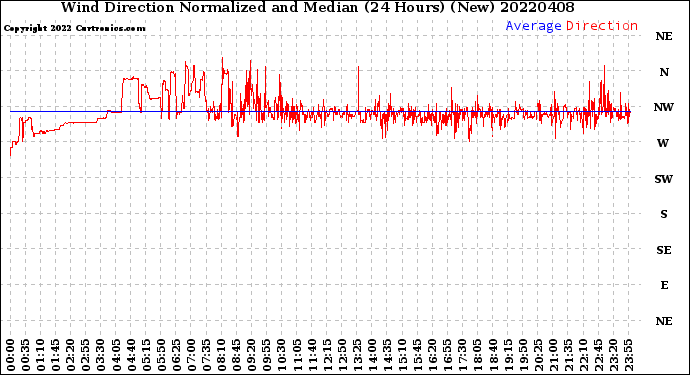690x375 pixels.
Task: Select the blue Average legend label
Action: pos(533,26)
